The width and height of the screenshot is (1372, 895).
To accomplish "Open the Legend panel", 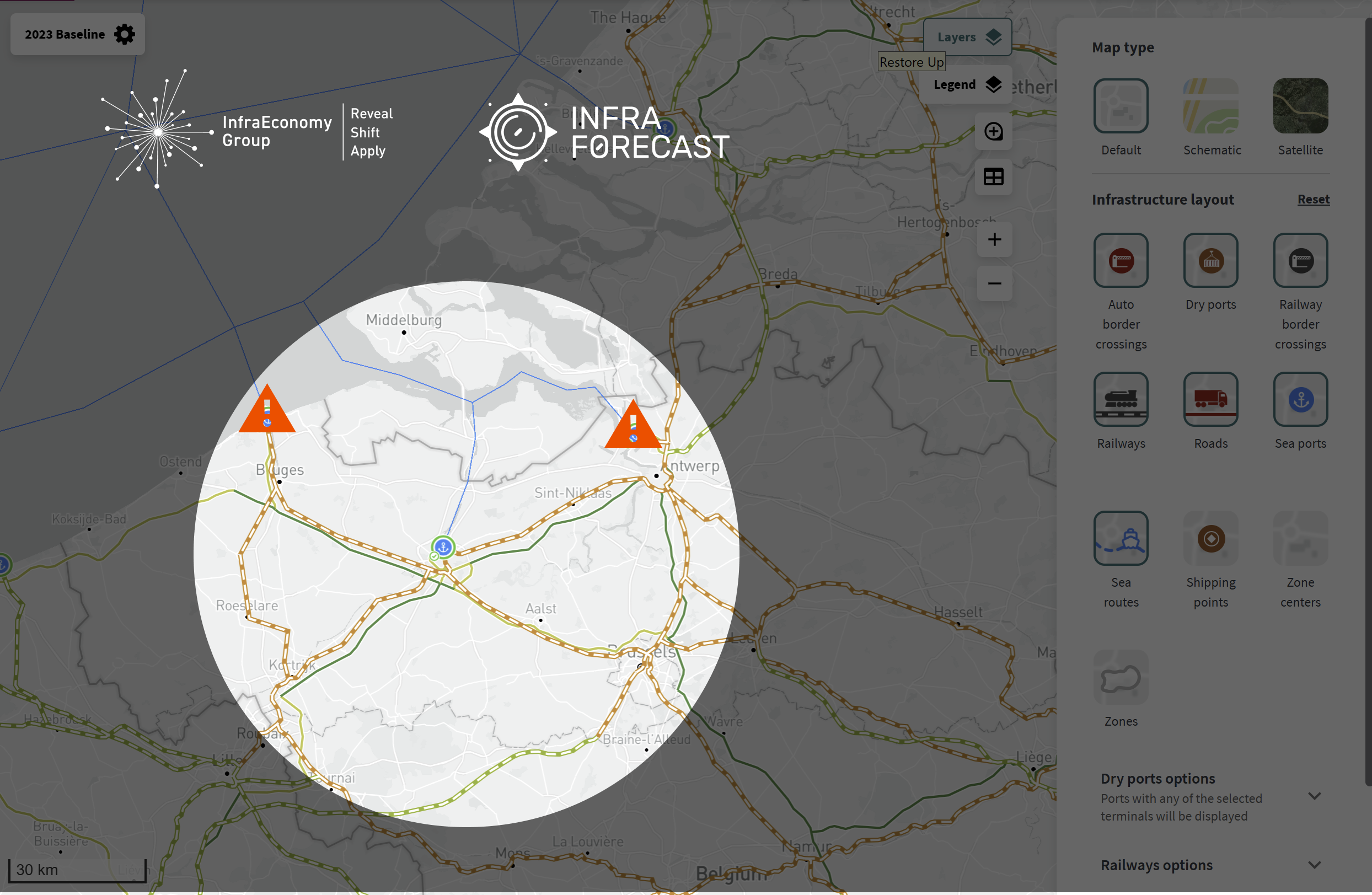I will pos(966,85).
